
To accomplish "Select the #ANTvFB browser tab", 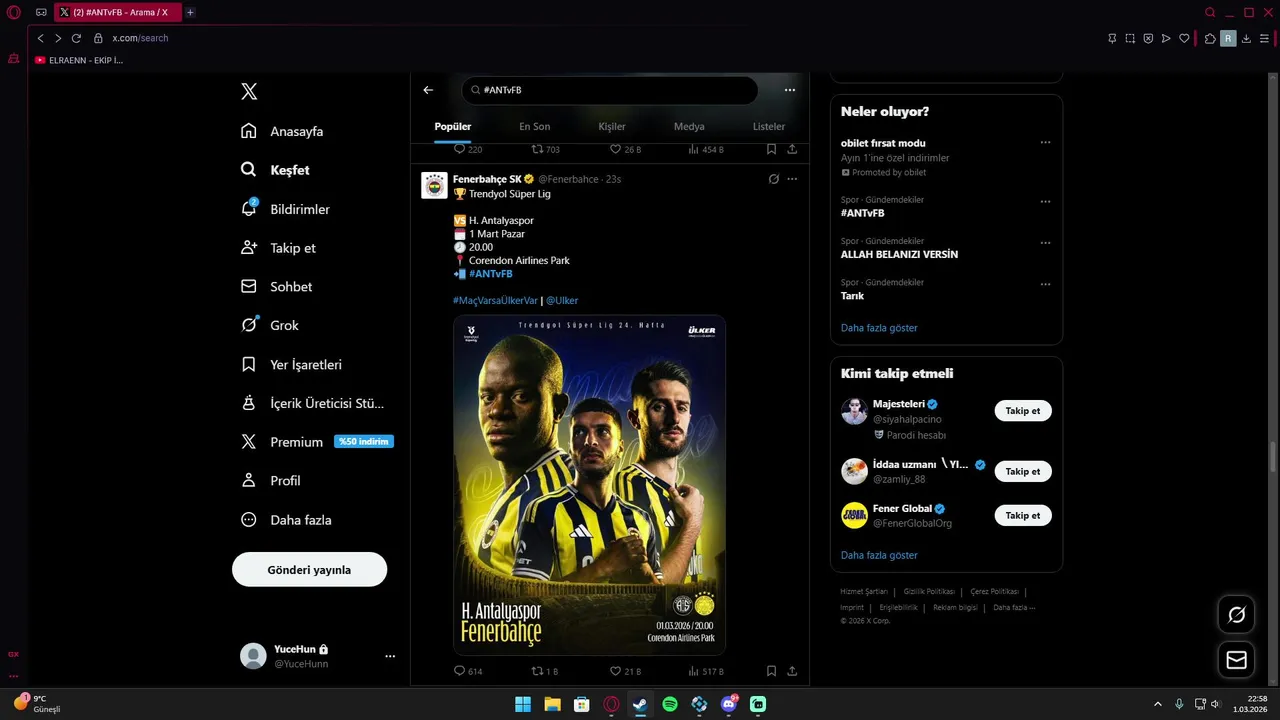I will click(x=116, y=12).
